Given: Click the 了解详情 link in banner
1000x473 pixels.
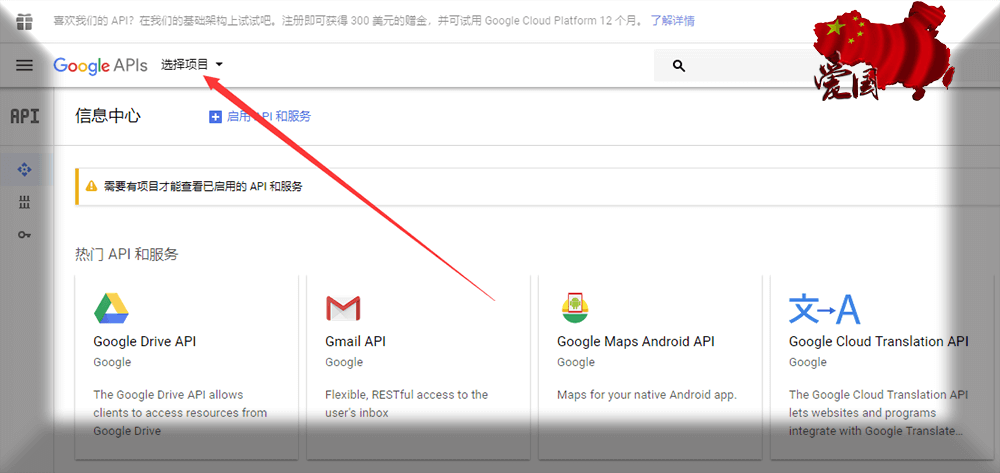Looking at the screenshot, I should pos(672,21).
